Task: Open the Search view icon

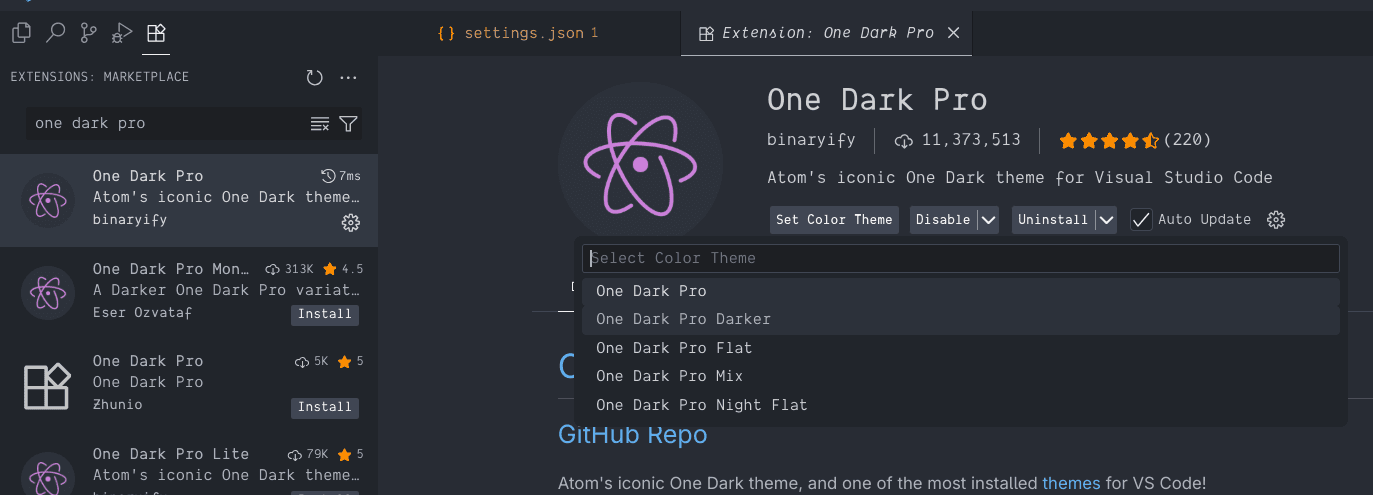Action: [55, 33]
